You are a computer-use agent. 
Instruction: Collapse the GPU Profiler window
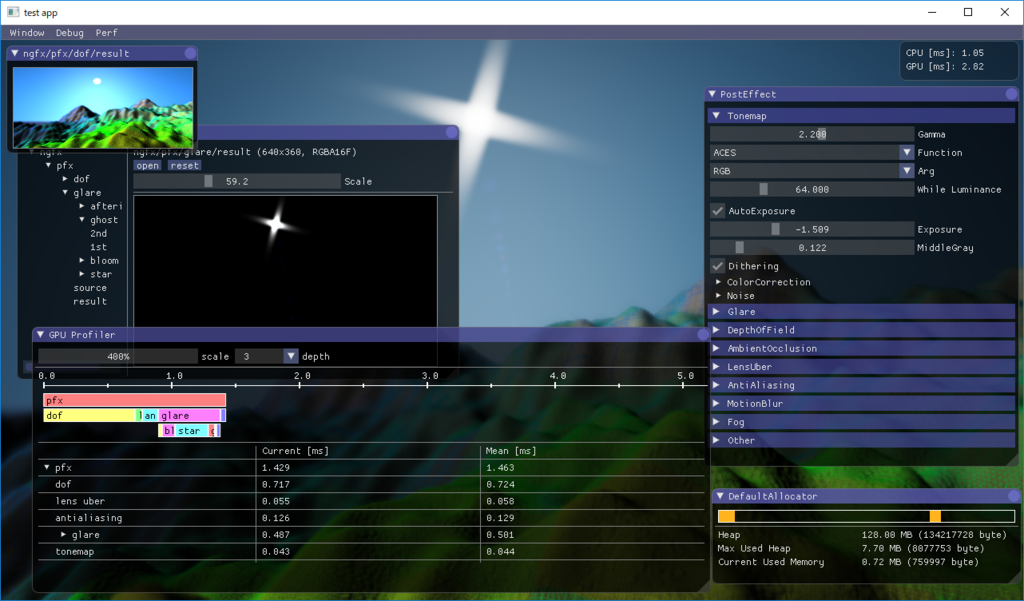coord(40,334)
